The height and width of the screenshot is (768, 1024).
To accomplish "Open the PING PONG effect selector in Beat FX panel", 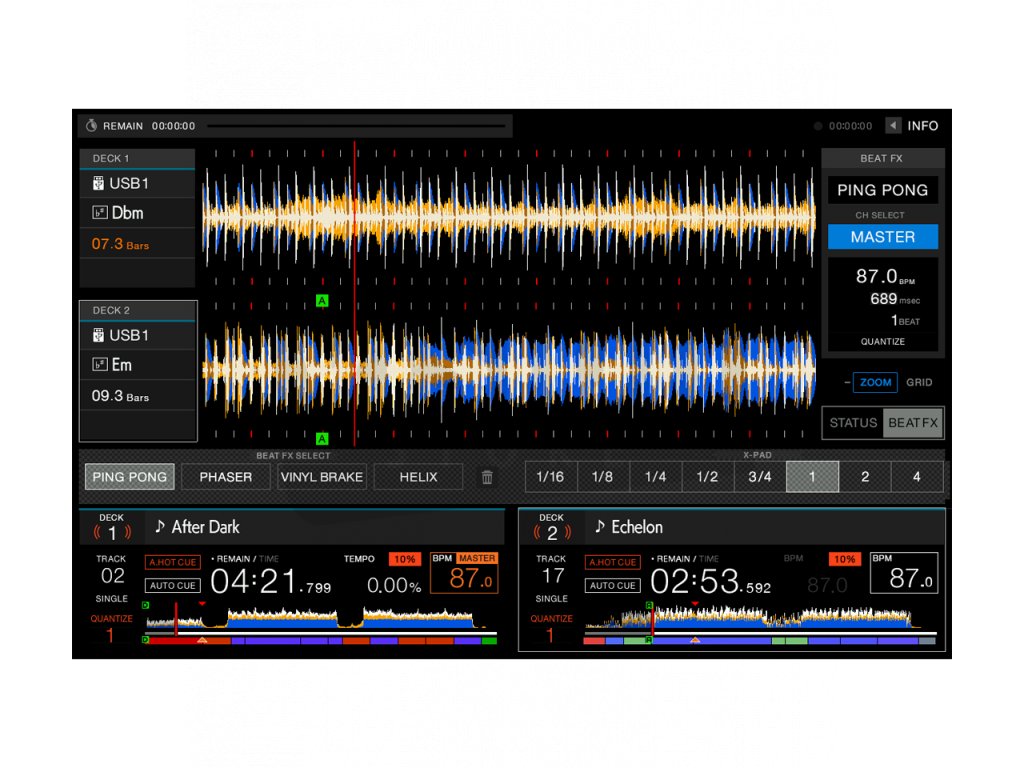I will click(x=882, y=190).
